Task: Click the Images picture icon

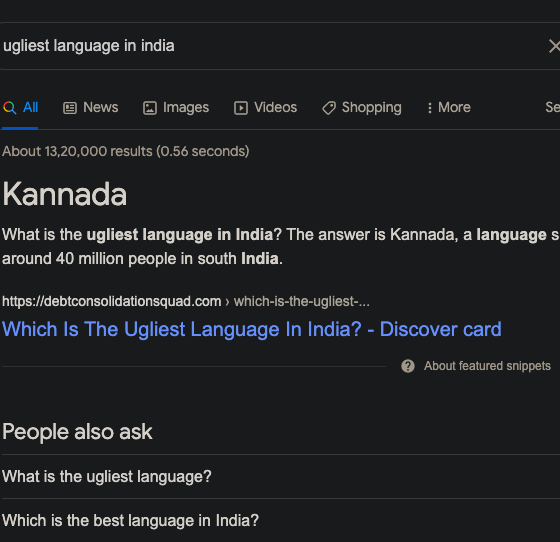Action: 150,108
